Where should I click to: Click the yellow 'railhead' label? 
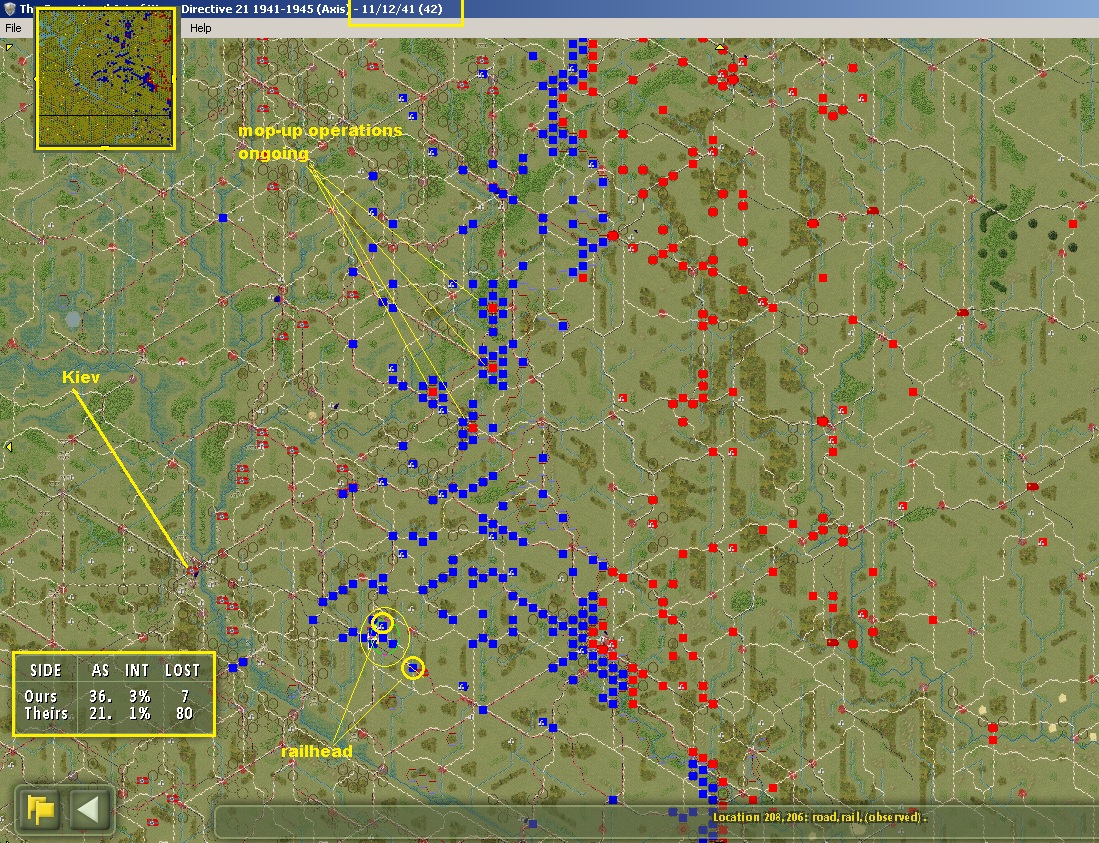[317, 751]
